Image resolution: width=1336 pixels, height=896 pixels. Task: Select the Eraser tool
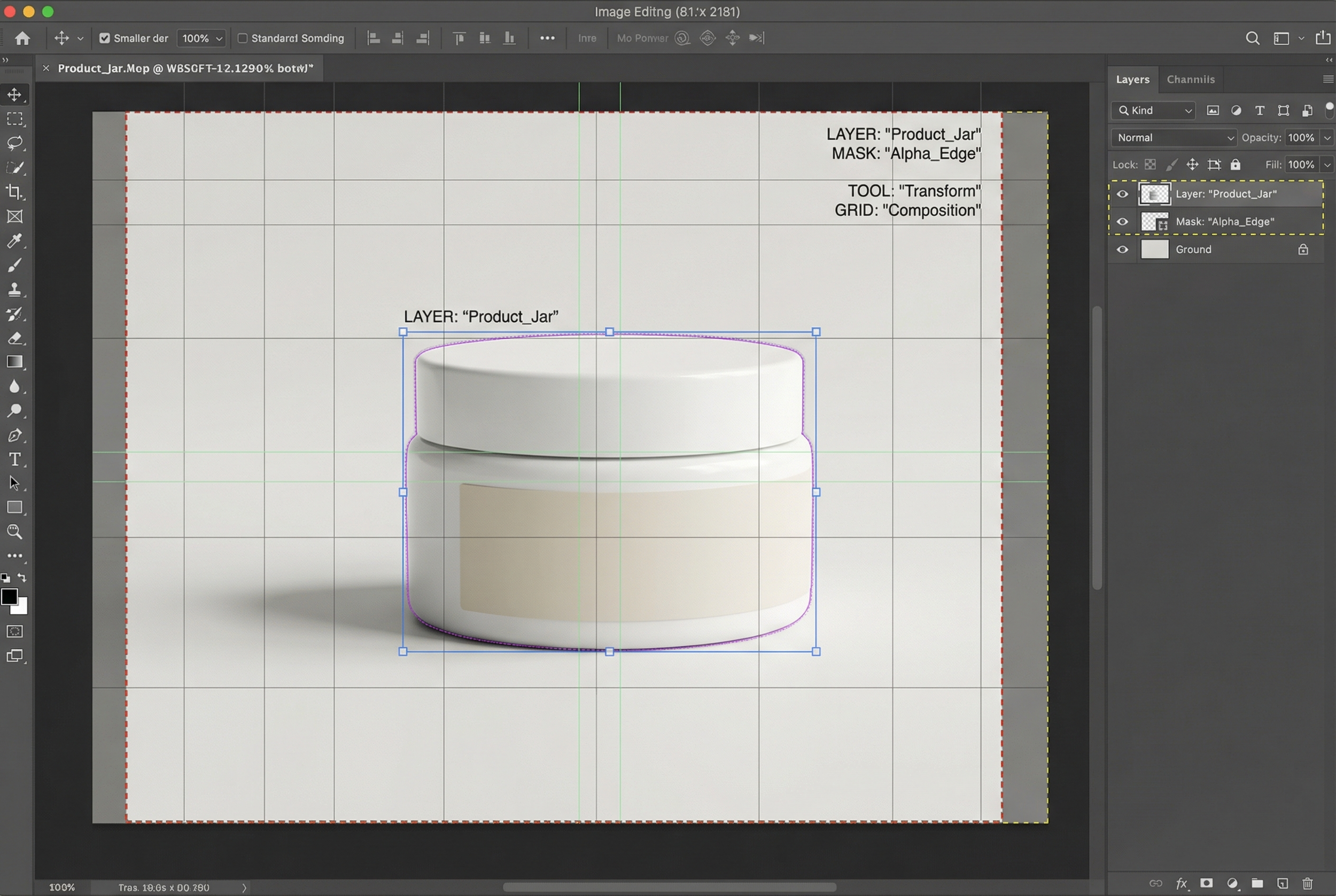(15, 338)
